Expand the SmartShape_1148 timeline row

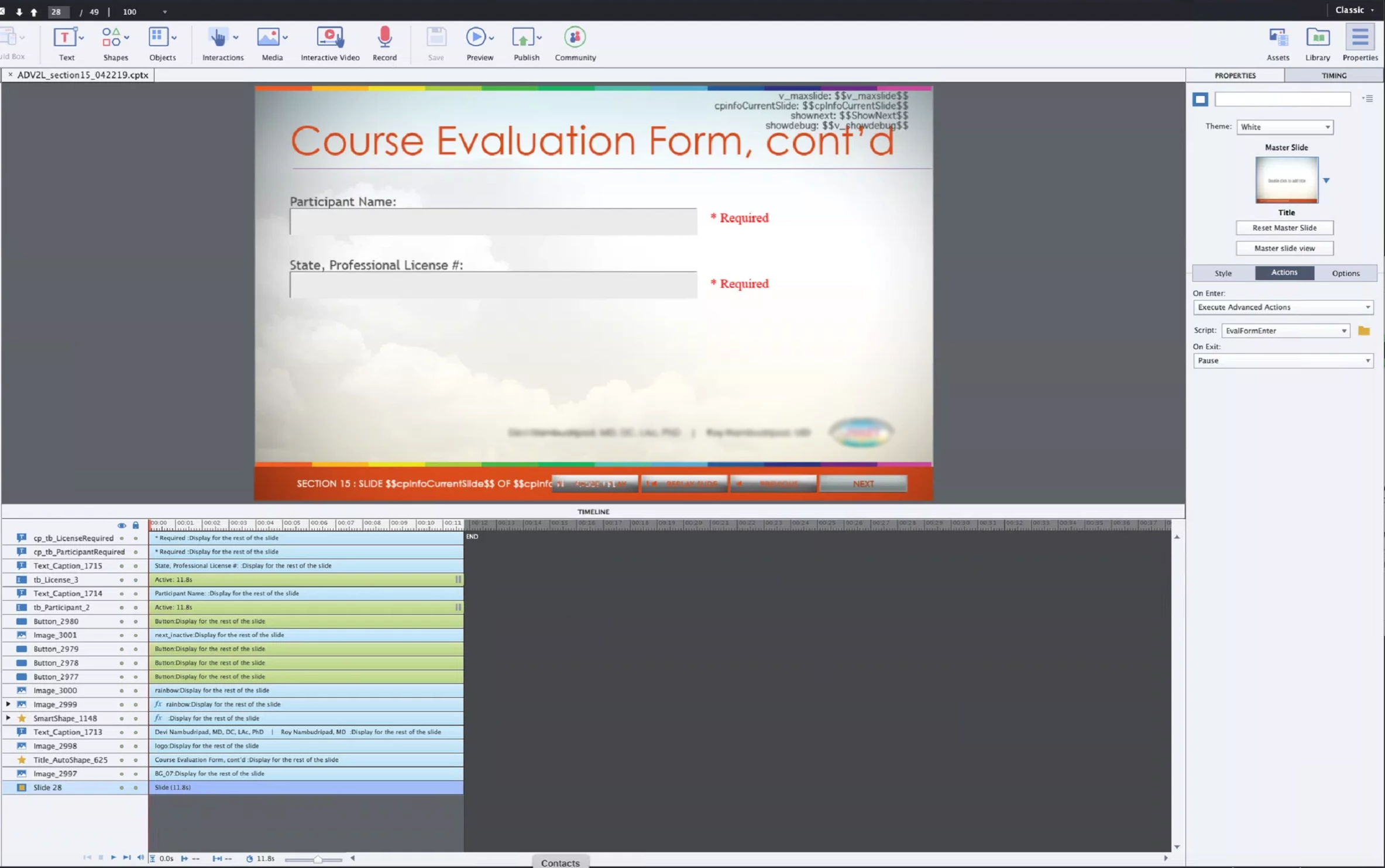(8, 718)
